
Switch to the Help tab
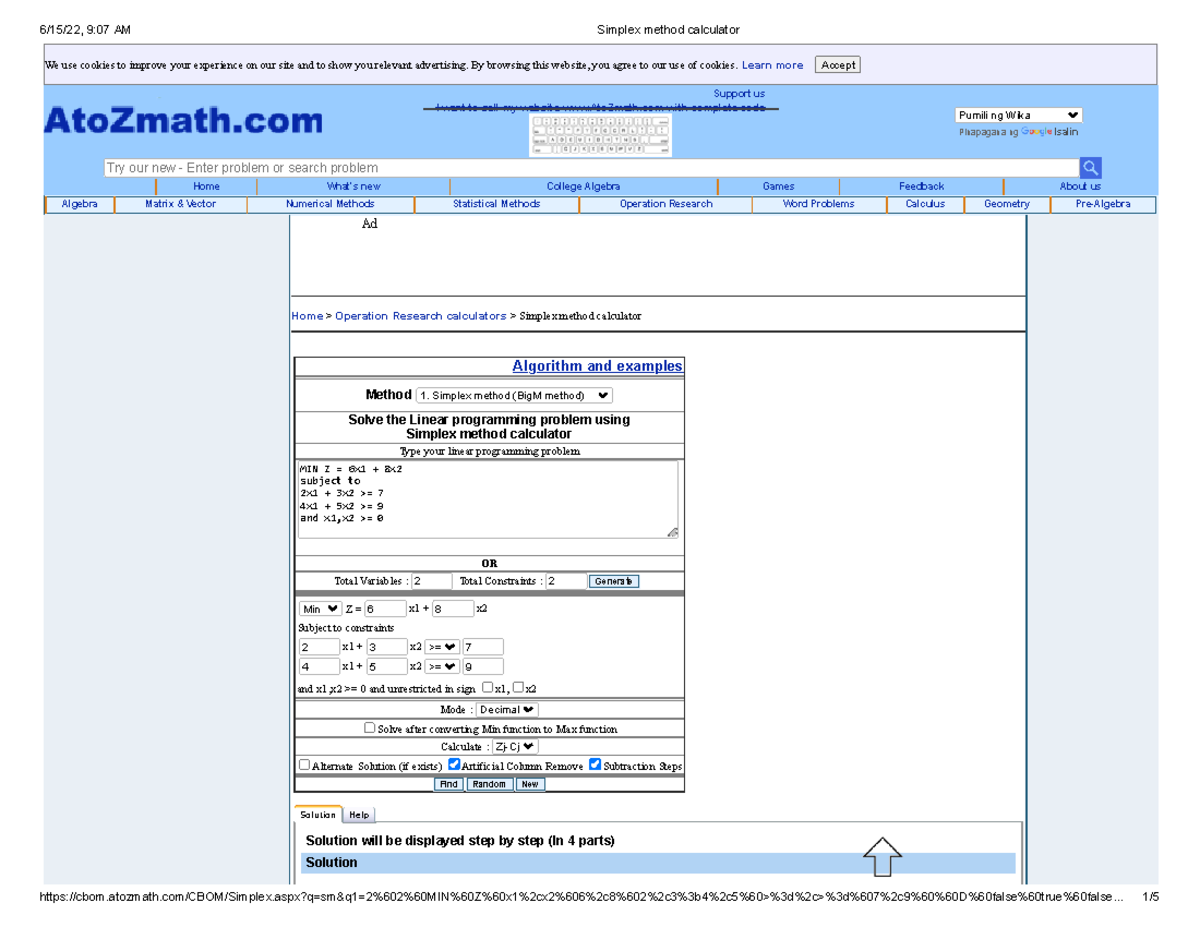coord(360,814)
